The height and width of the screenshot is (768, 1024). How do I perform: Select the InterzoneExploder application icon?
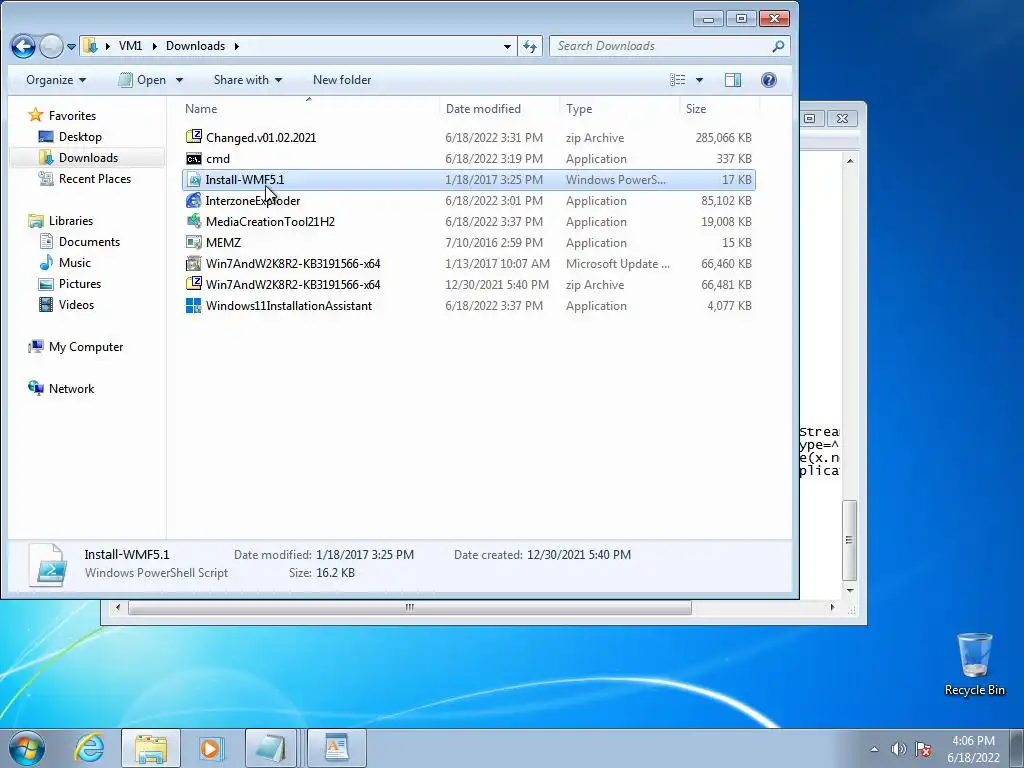click(x=193, y=200)
